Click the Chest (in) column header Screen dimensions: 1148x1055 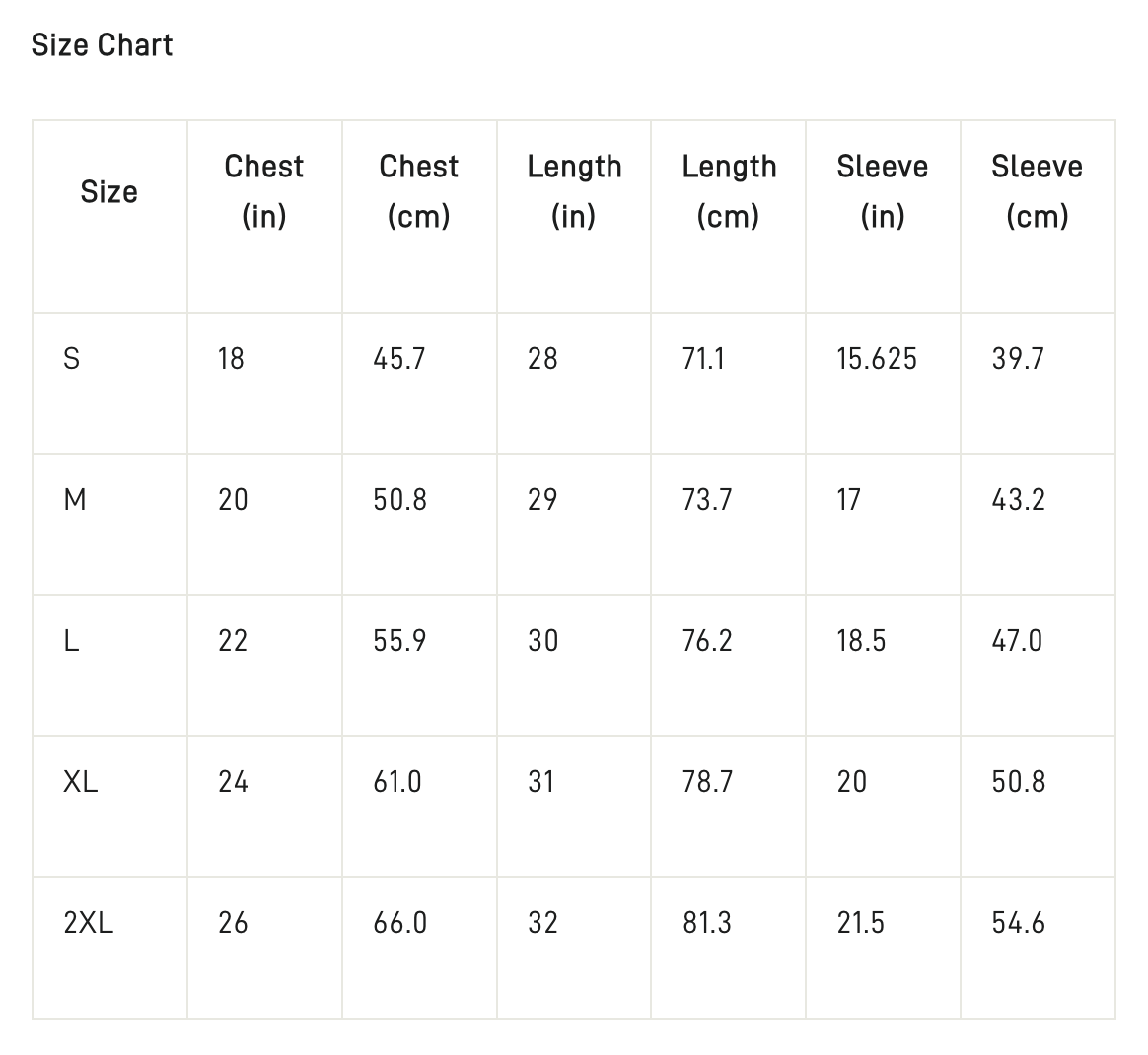click(264, 191)
